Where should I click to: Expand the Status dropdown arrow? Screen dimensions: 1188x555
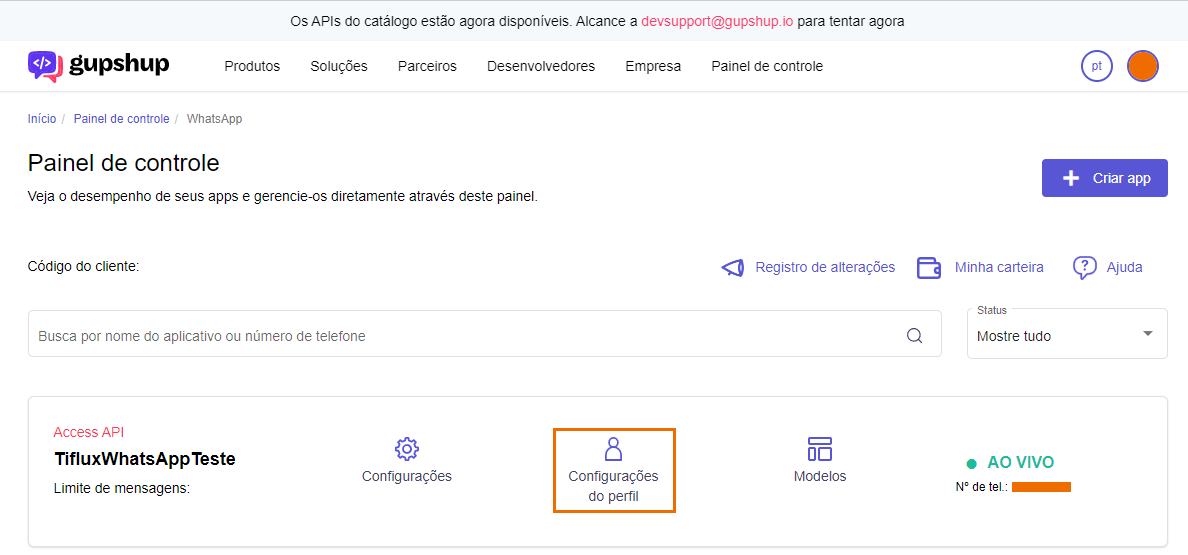pyautogui.click(x=1148, y=333)
